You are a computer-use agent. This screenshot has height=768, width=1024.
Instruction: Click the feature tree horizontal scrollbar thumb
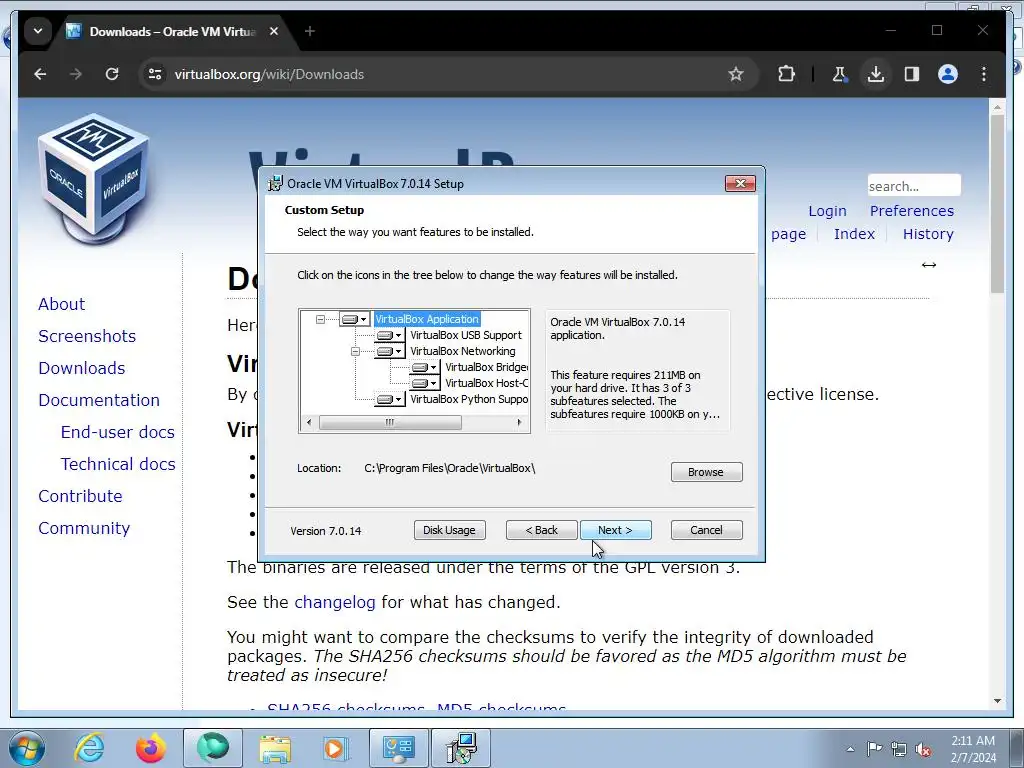(x=390, y=423)
